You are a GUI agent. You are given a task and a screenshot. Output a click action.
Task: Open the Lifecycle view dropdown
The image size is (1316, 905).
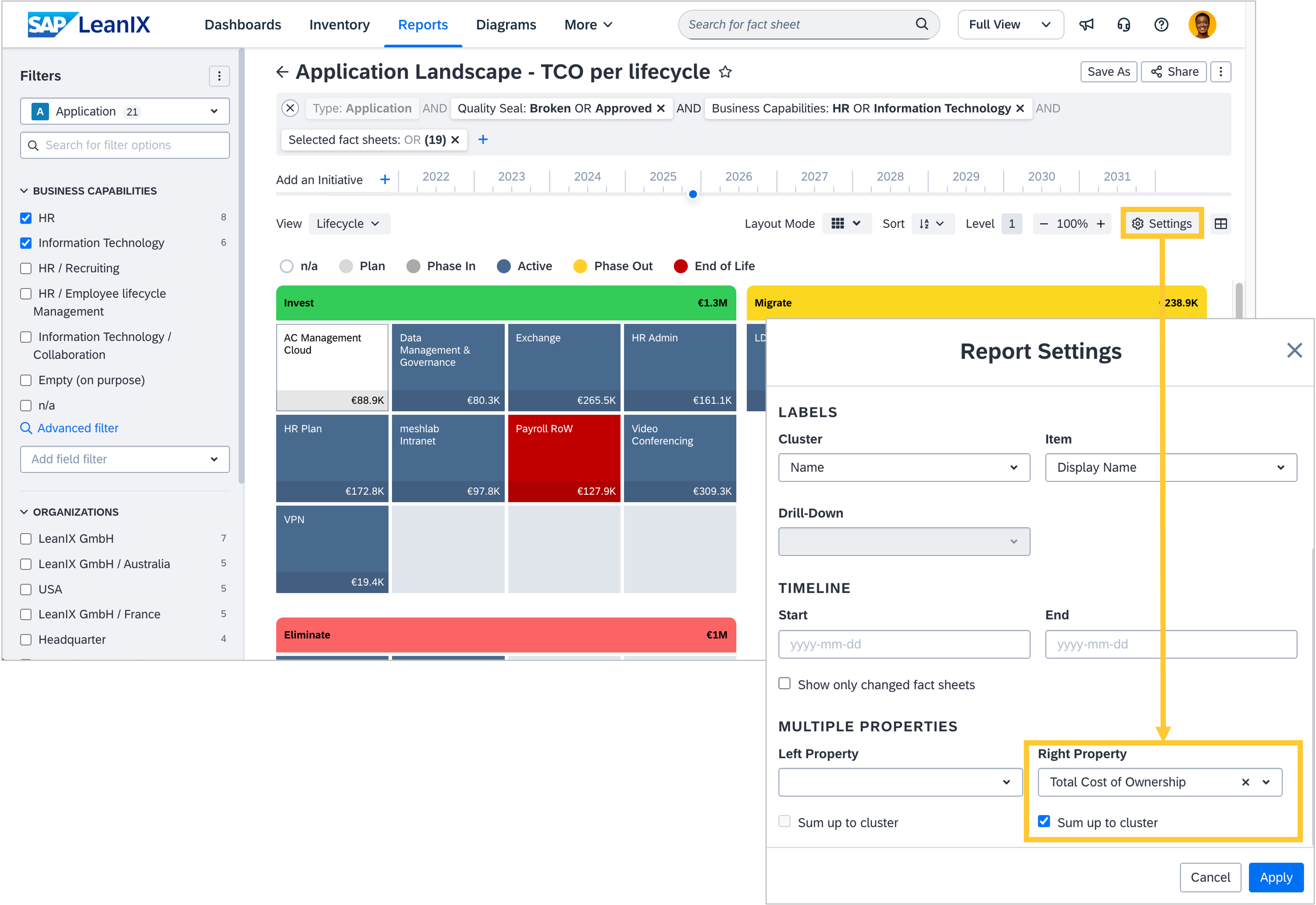pyautogui.click(x=349, y=224)
